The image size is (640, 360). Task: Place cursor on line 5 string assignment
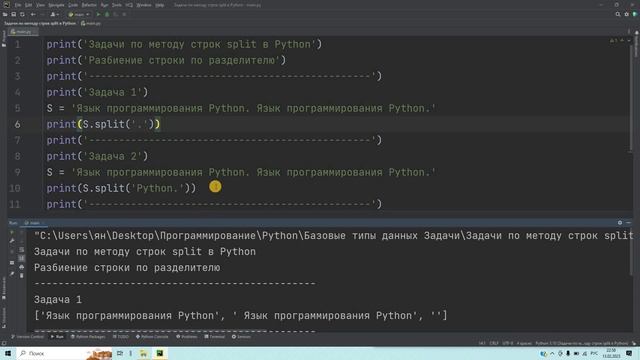tap(241, 108)
